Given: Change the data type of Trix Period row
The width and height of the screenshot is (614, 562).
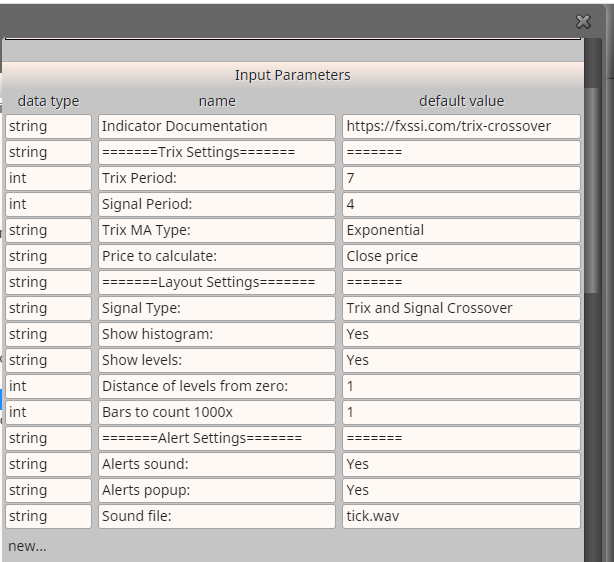Looking at the screenshot, I should 48,178.
